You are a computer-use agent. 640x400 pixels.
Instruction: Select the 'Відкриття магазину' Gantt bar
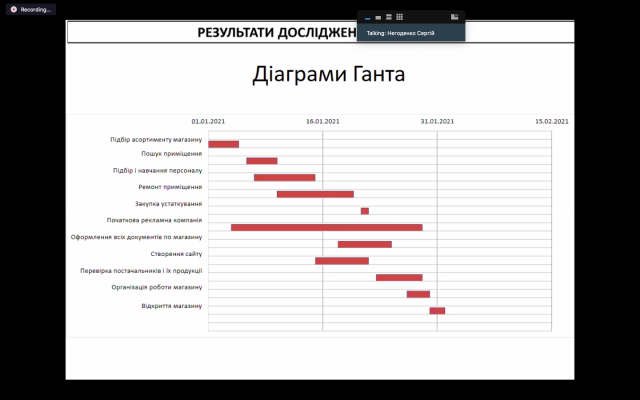(437, 311)
